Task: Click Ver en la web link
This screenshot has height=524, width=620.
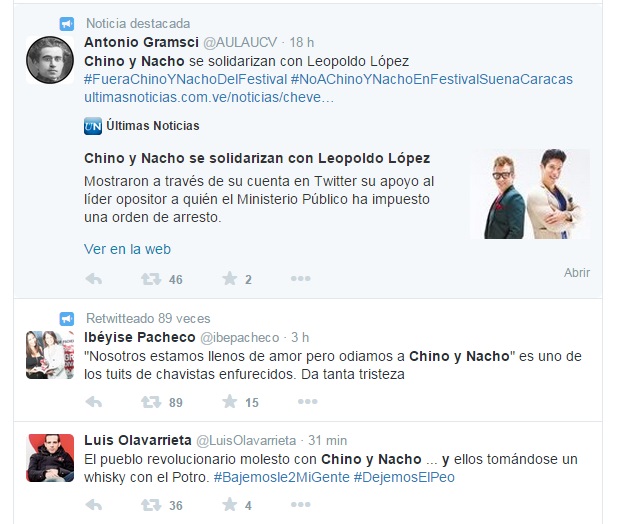Action: pyautogui.click(x=127, y=249)
